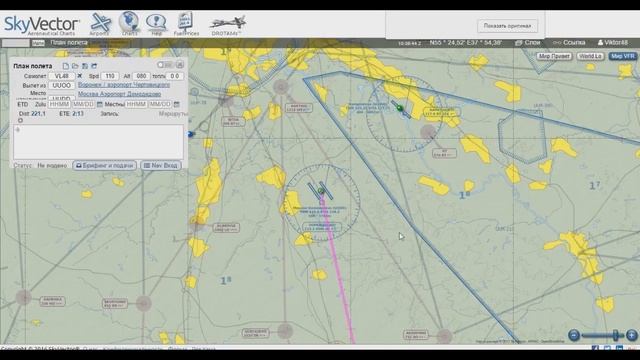Viewport: 640px width, 360px height.
Task: Click the airport marker on magenta route
Action: [321, 191]
